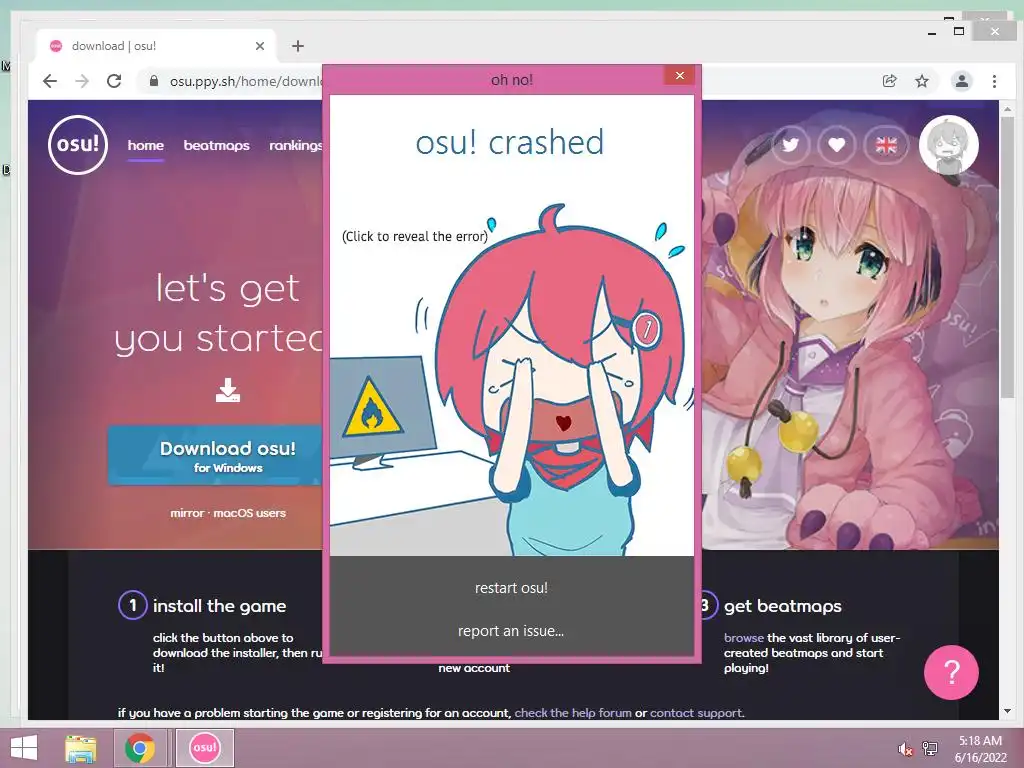Click the vertical scrollbar thumb

point(1007,258)
